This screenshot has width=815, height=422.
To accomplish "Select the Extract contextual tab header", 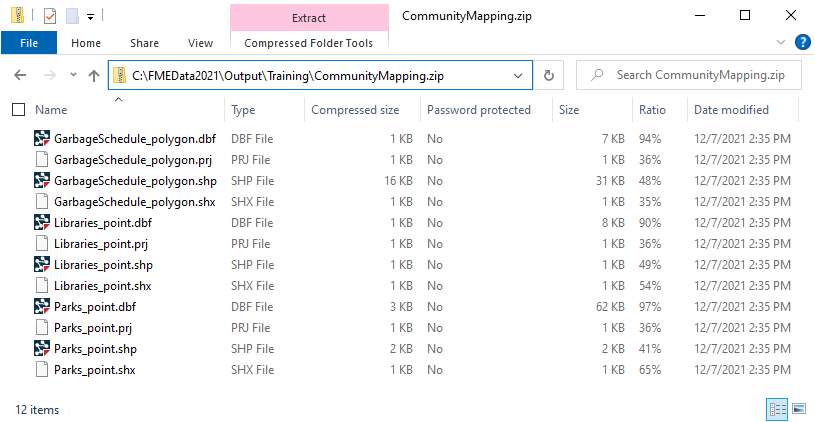I will 309,18.
